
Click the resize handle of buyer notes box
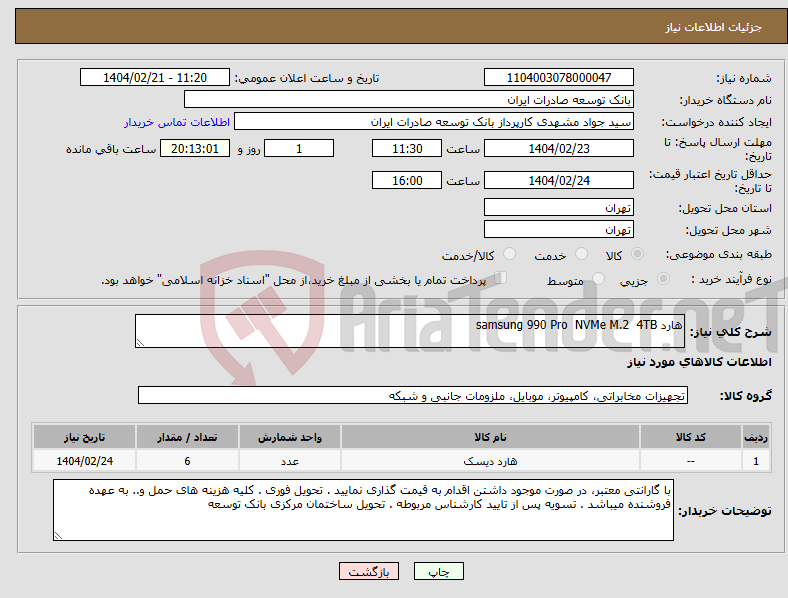click(58, 536)
